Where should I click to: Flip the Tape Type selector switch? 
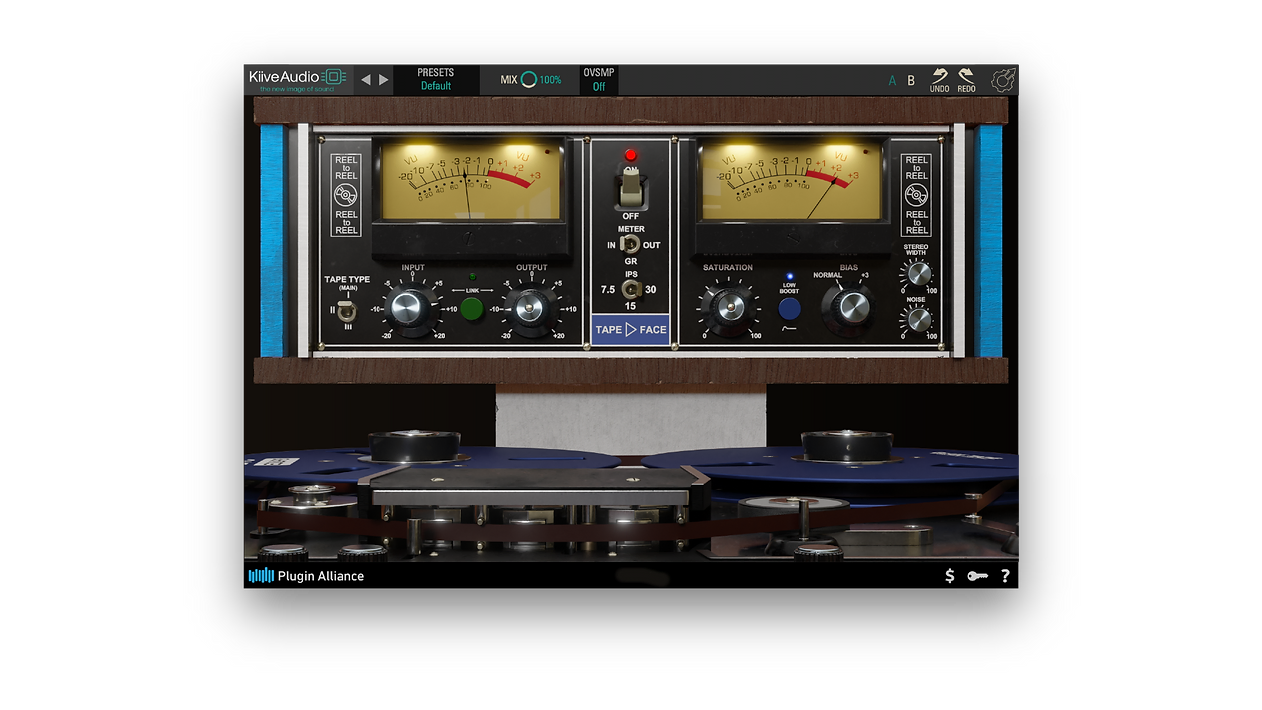click(346, 310)
